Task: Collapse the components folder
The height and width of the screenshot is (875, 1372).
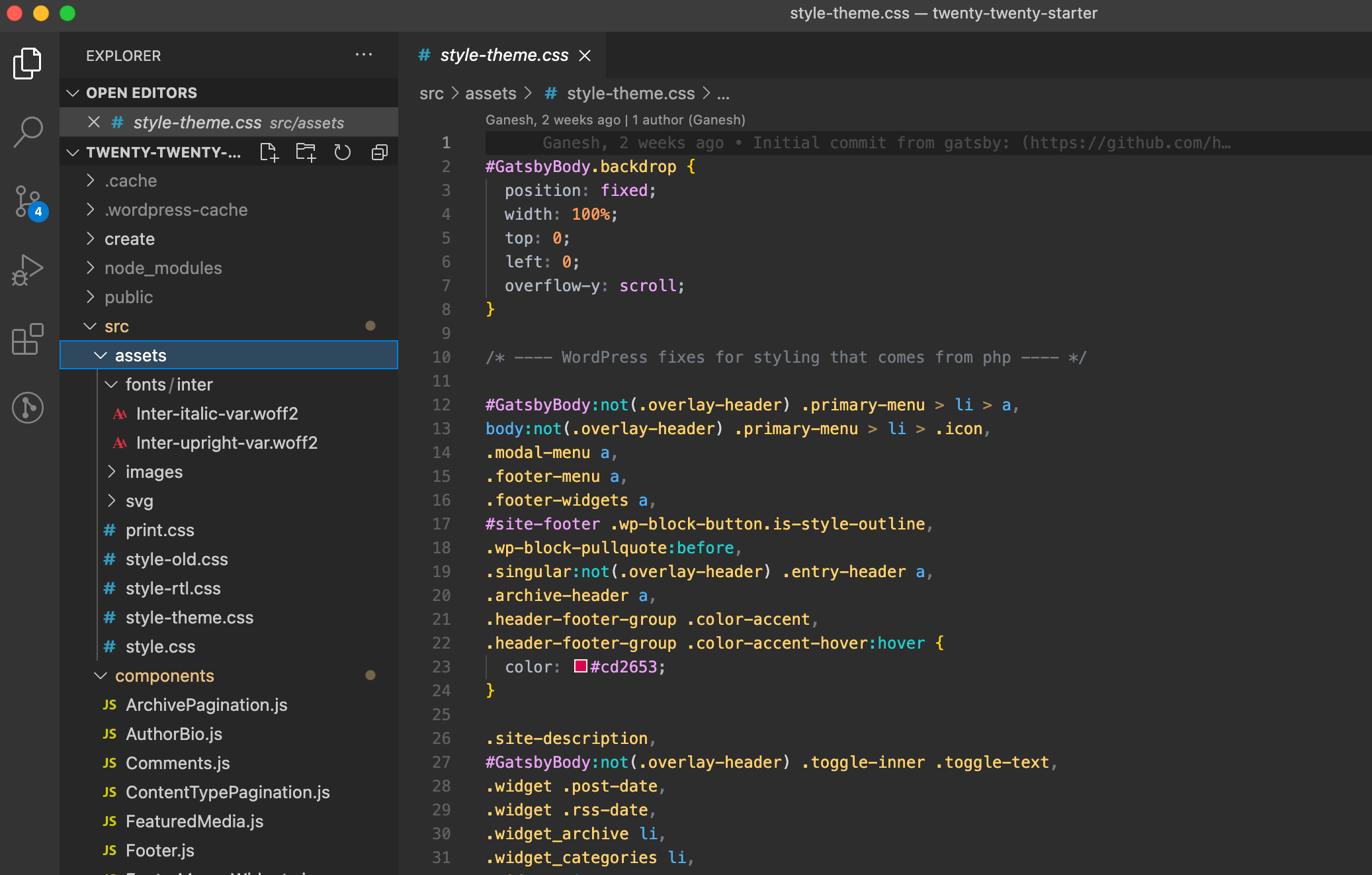Action: (229, 676)
